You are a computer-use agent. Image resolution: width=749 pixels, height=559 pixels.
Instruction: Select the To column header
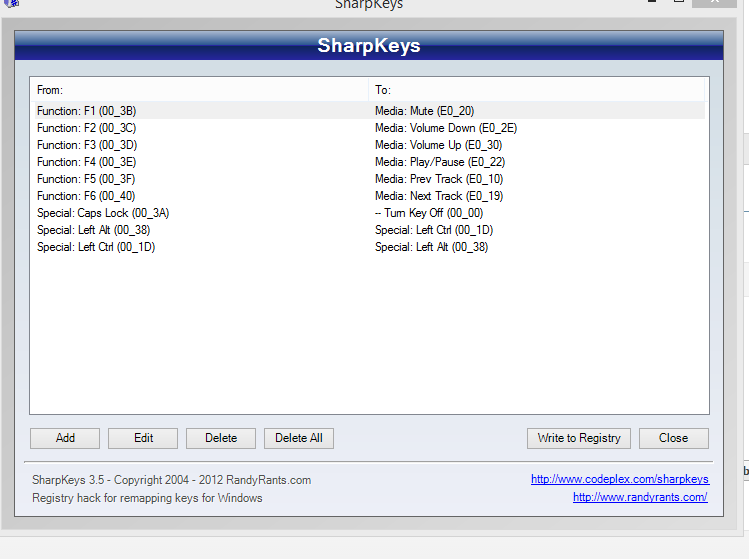[536, 90]
